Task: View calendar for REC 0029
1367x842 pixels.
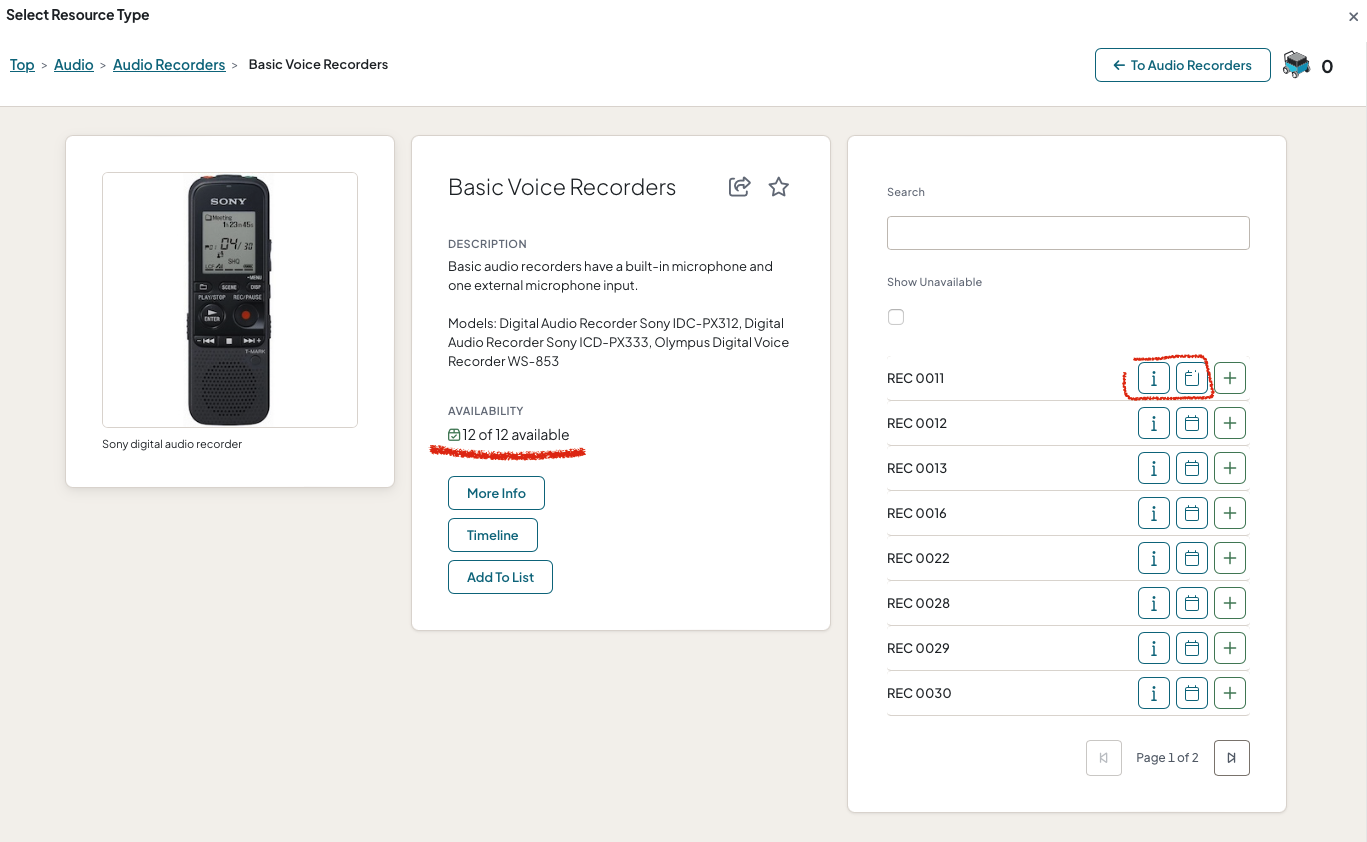Action: point(1192,648)
